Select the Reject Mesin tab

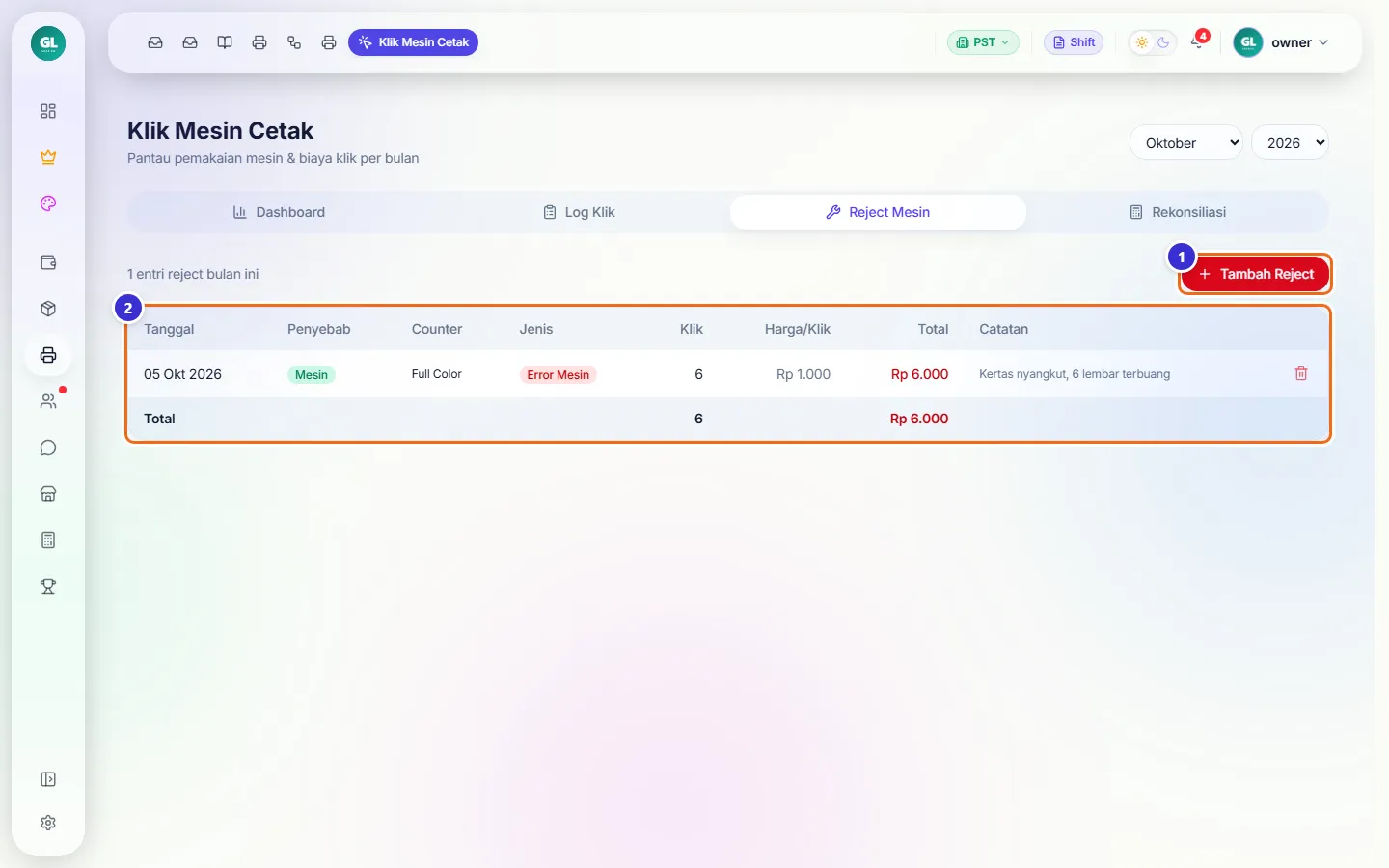pos(878,212)
